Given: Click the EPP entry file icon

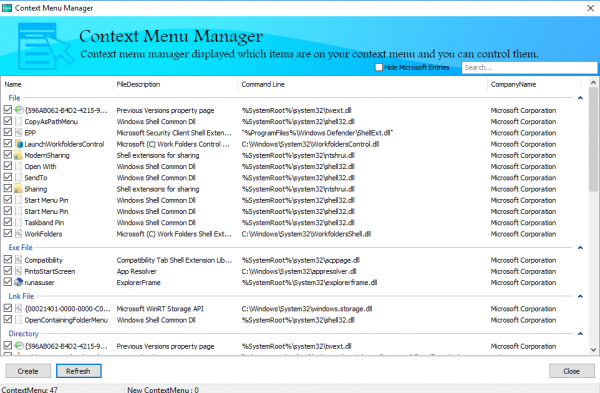Looking at the screenshot, I should pyautogui.click(x=18, y=133).
